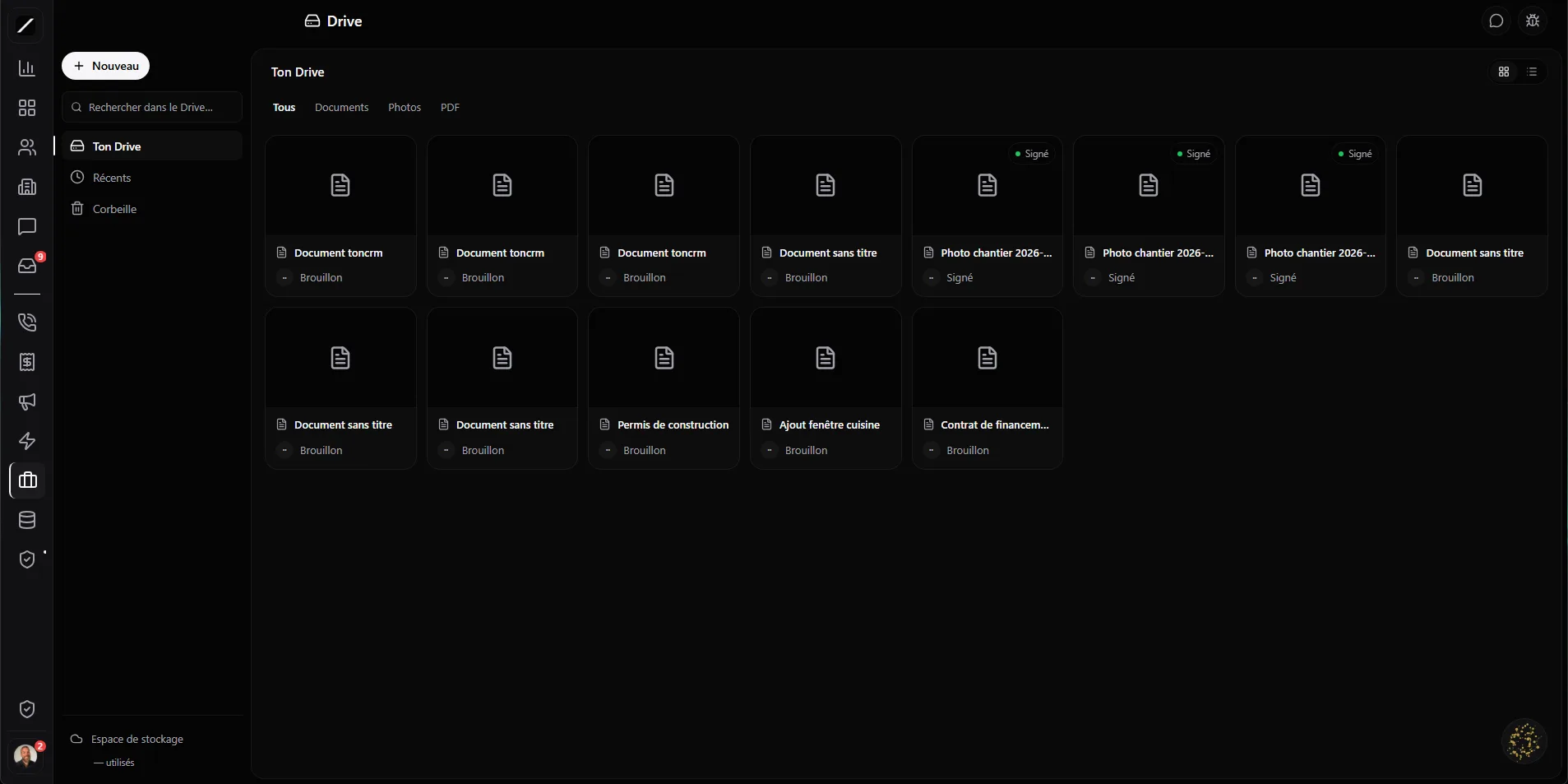Click Brouillon status under Contrat de financem...
This screenshot has height=784, width=1568.
968,451
